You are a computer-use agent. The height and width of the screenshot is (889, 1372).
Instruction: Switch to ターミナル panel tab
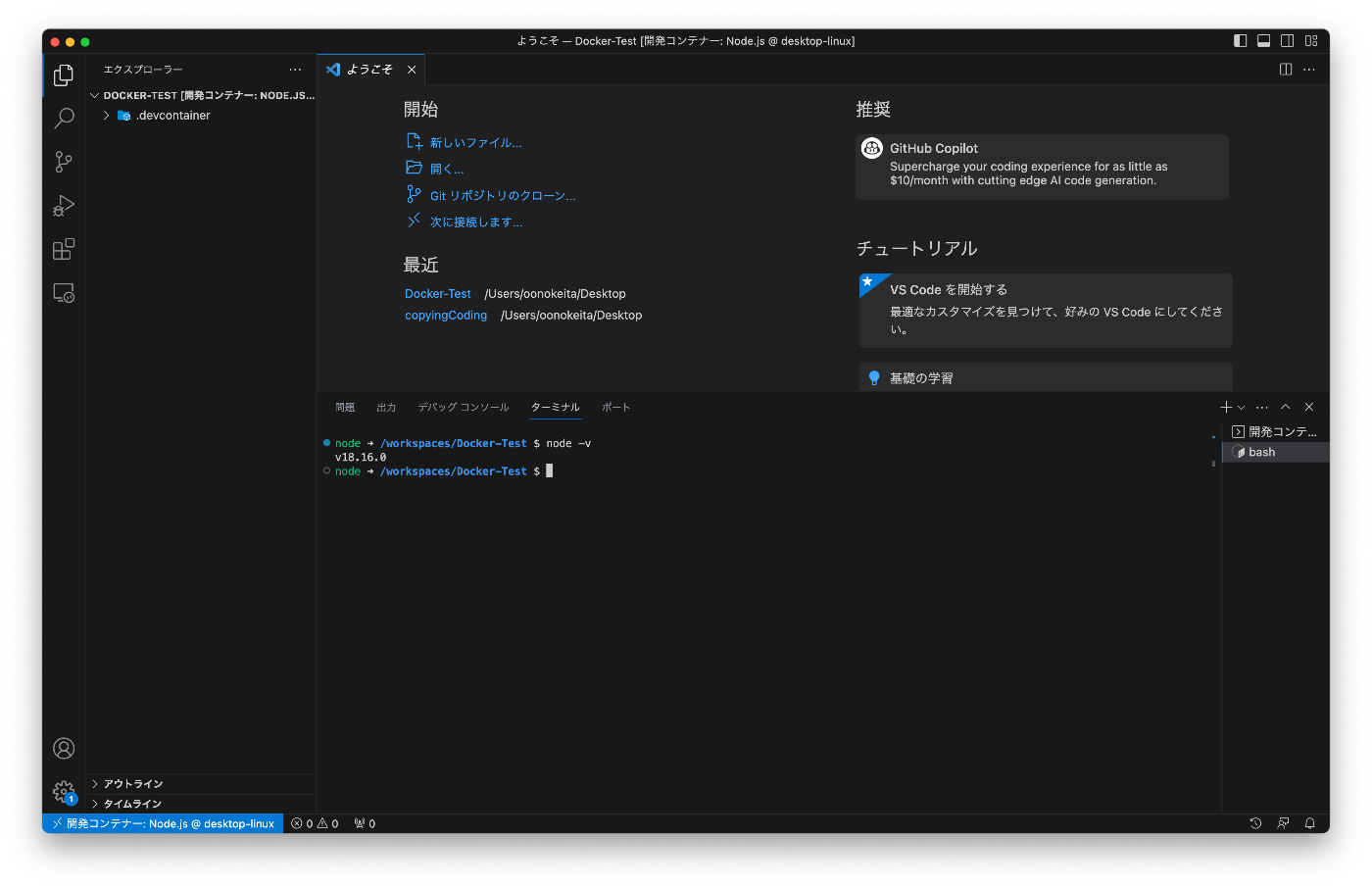(x=556, y=408)
